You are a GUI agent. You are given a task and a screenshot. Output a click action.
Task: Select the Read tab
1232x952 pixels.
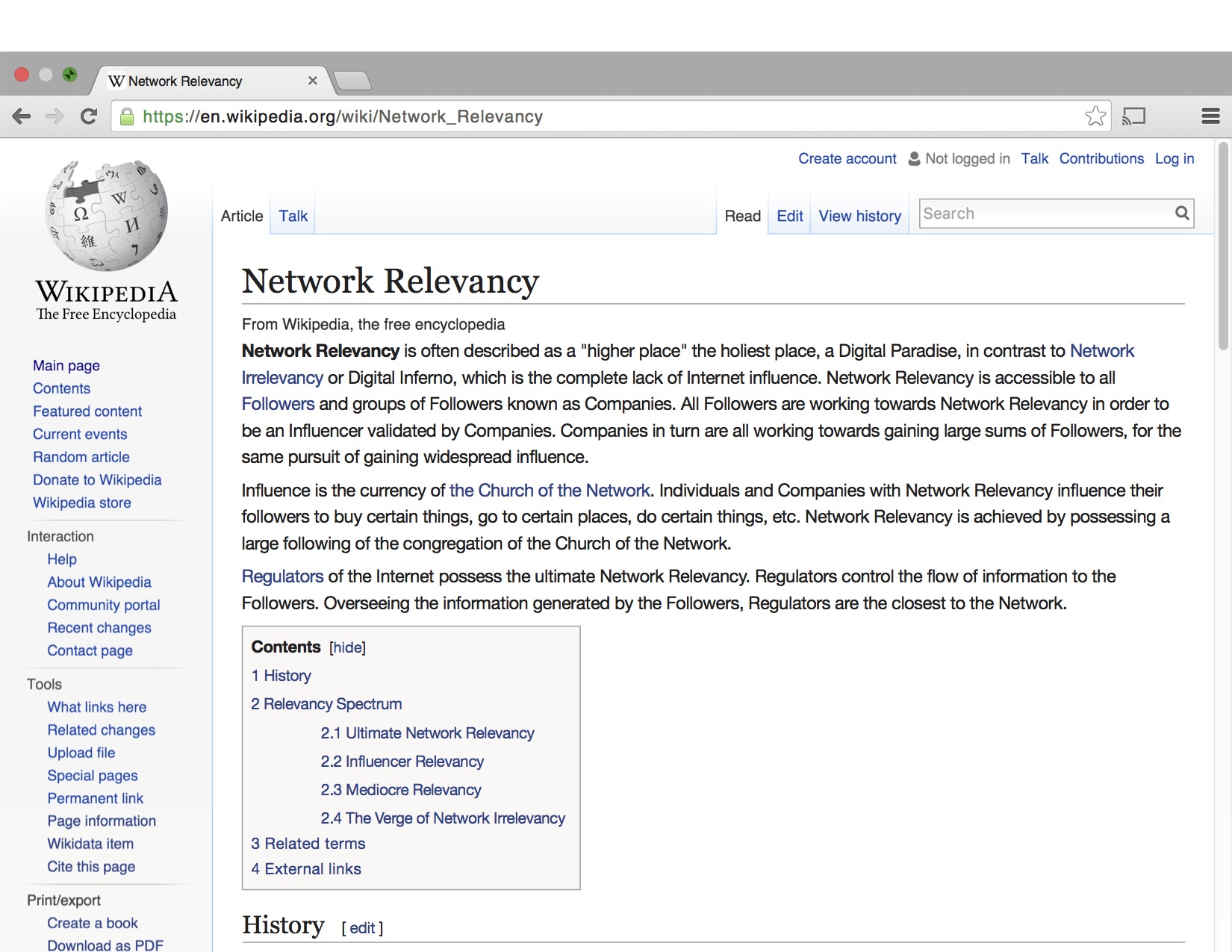tap(743, 216)
